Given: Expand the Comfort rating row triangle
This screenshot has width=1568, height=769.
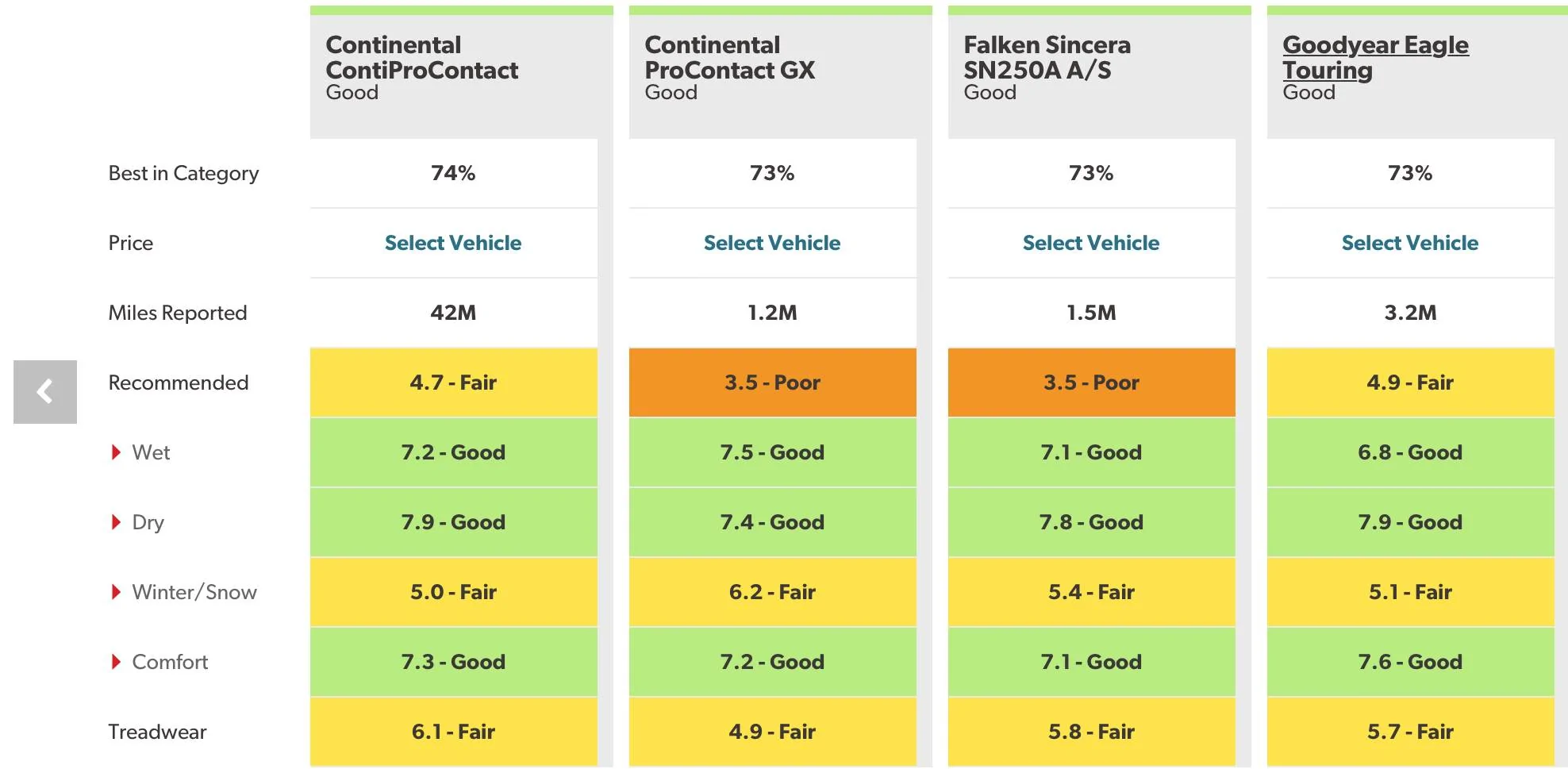Looking at the screenshot, I should [116, 662].
